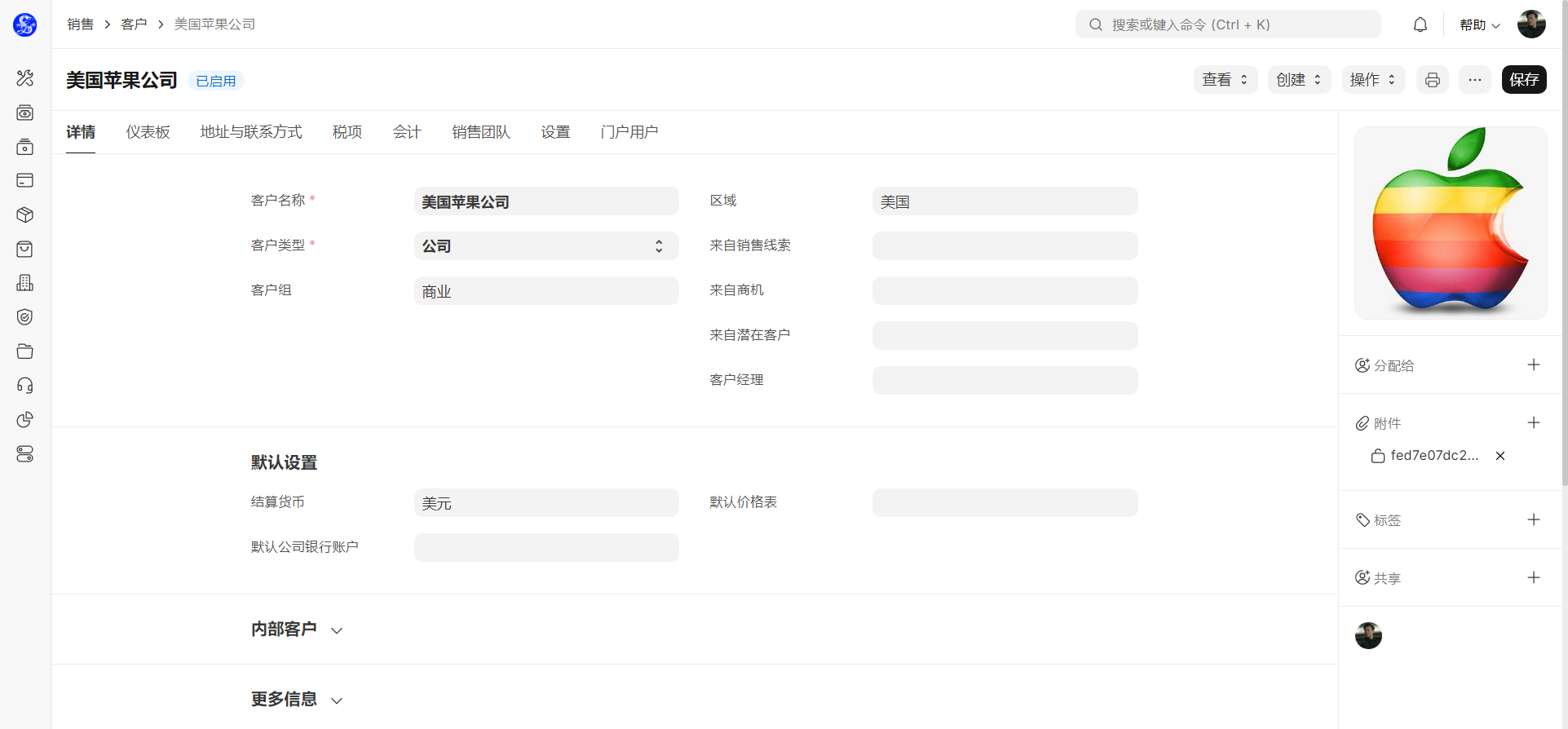Click the user avatar in top bar
This screenshot has height=729, width=1568.
tap(1531, 24)
